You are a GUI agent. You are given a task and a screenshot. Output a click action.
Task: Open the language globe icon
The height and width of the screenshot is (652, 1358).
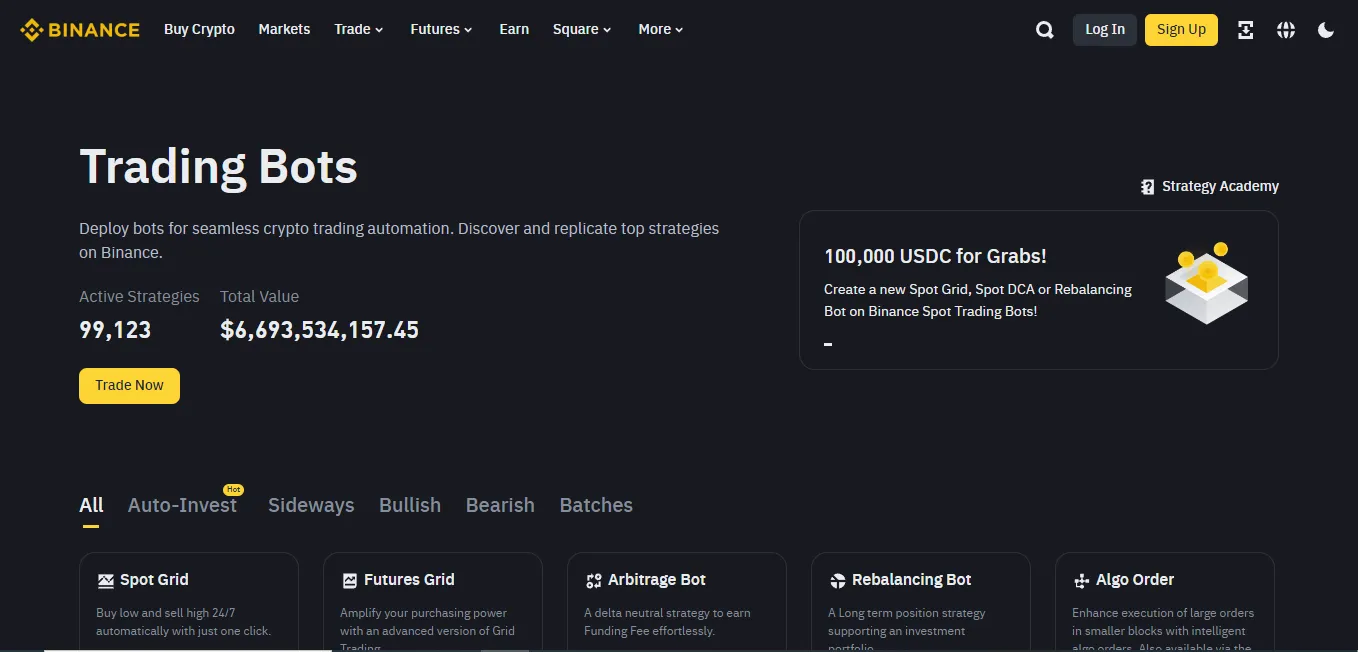point(1286,30)
